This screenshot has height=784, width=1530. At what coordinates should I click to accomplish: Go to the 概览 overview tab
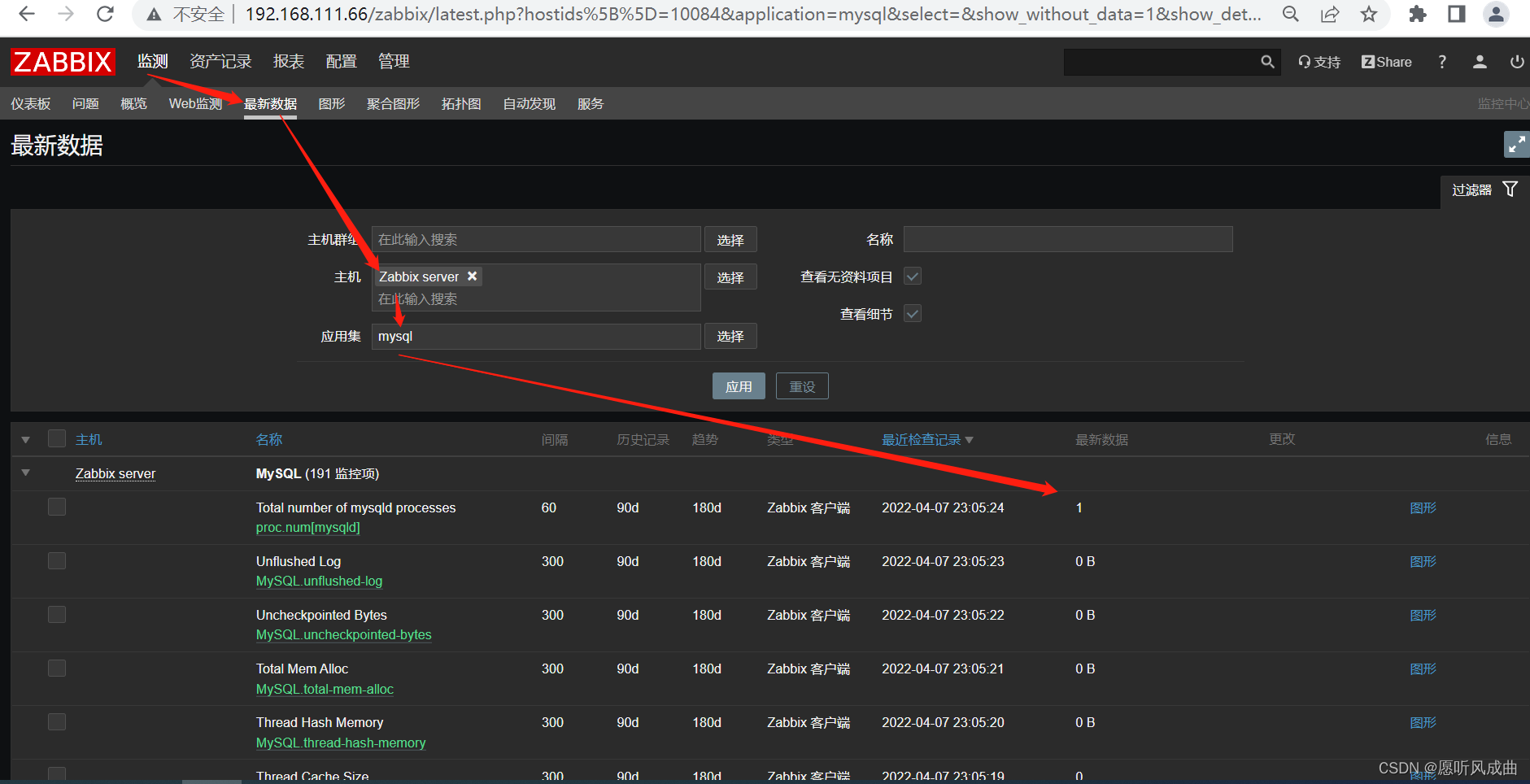tap(133, 103)
